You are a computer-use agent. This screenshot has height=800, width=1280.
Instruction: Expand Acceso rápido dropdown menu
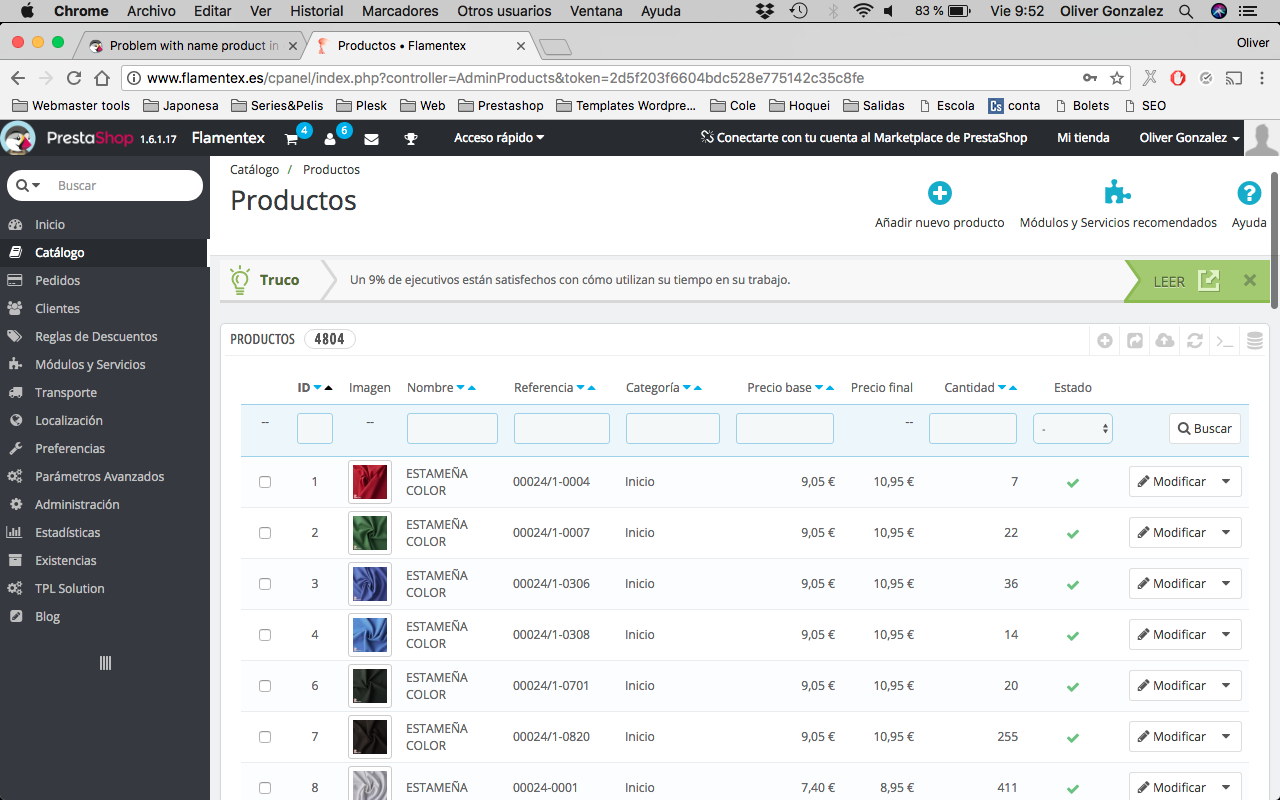(x=499, y=138)
